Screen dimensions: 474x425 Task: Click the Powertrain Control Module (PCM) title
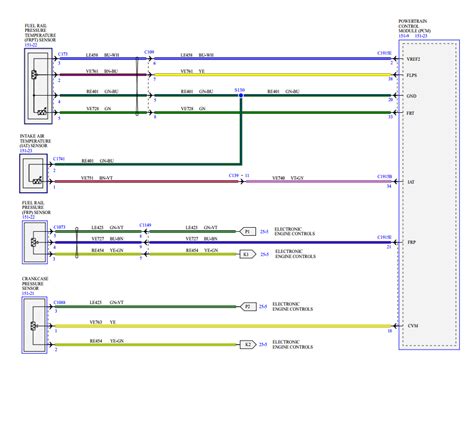tap(414, 26)
